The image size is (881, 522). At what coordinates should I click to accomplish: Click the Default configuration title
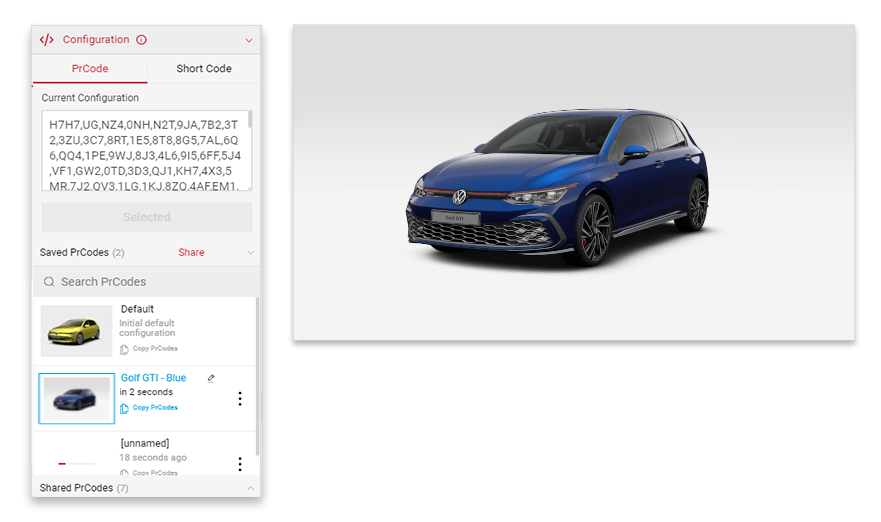(137, 309)
